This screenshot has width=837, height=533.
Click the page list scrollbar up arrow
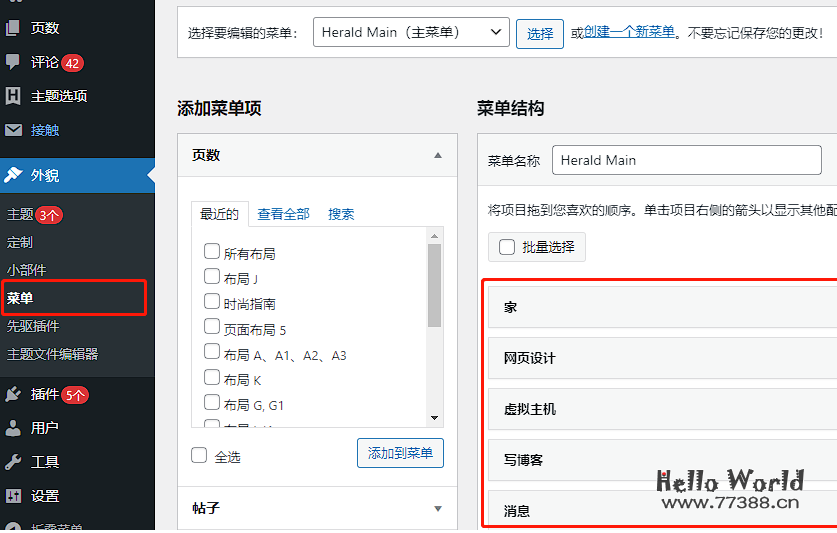pos(435,236)
